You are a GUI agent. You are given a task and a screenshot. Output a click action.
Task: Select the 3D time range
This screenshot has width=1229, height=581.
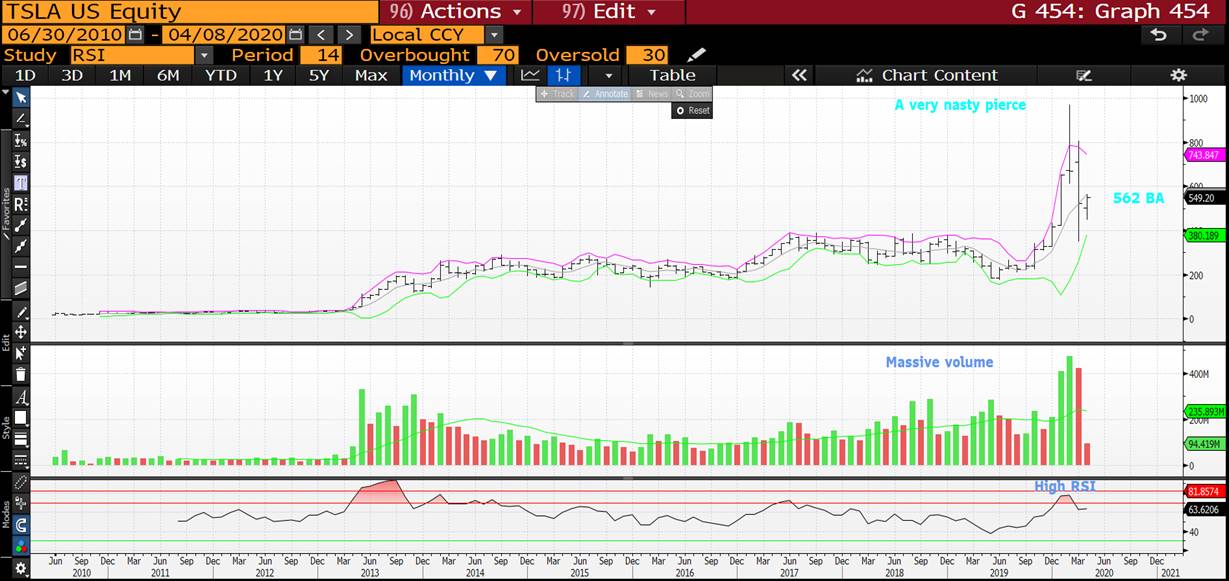[72, 75]
